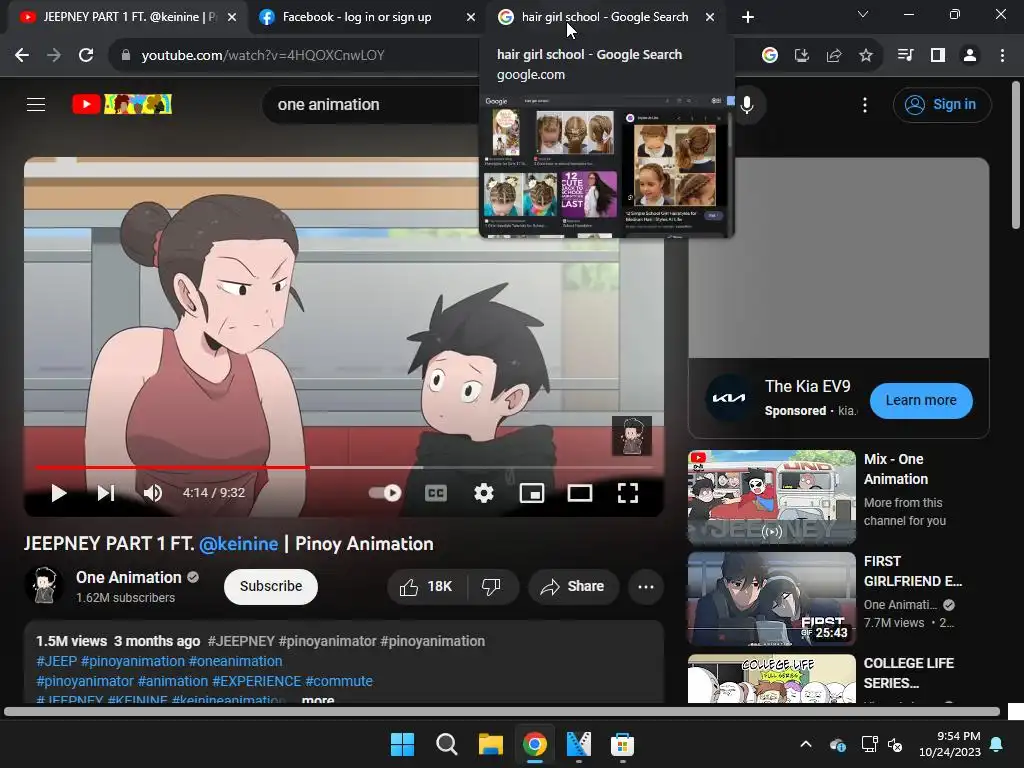1024x768 pixels.
Task: Click the Google icon in toolbar
Action: pos(770,56)
